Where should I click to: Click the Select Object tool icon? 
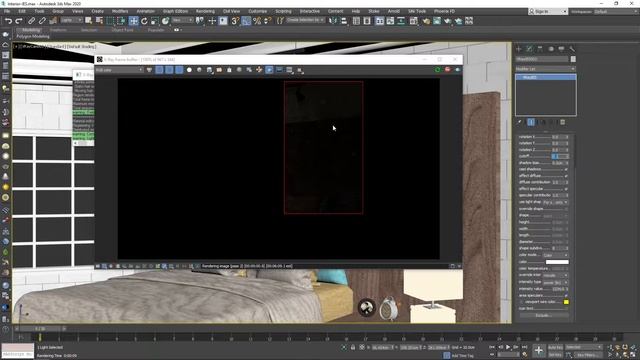[x=88, y=21]
